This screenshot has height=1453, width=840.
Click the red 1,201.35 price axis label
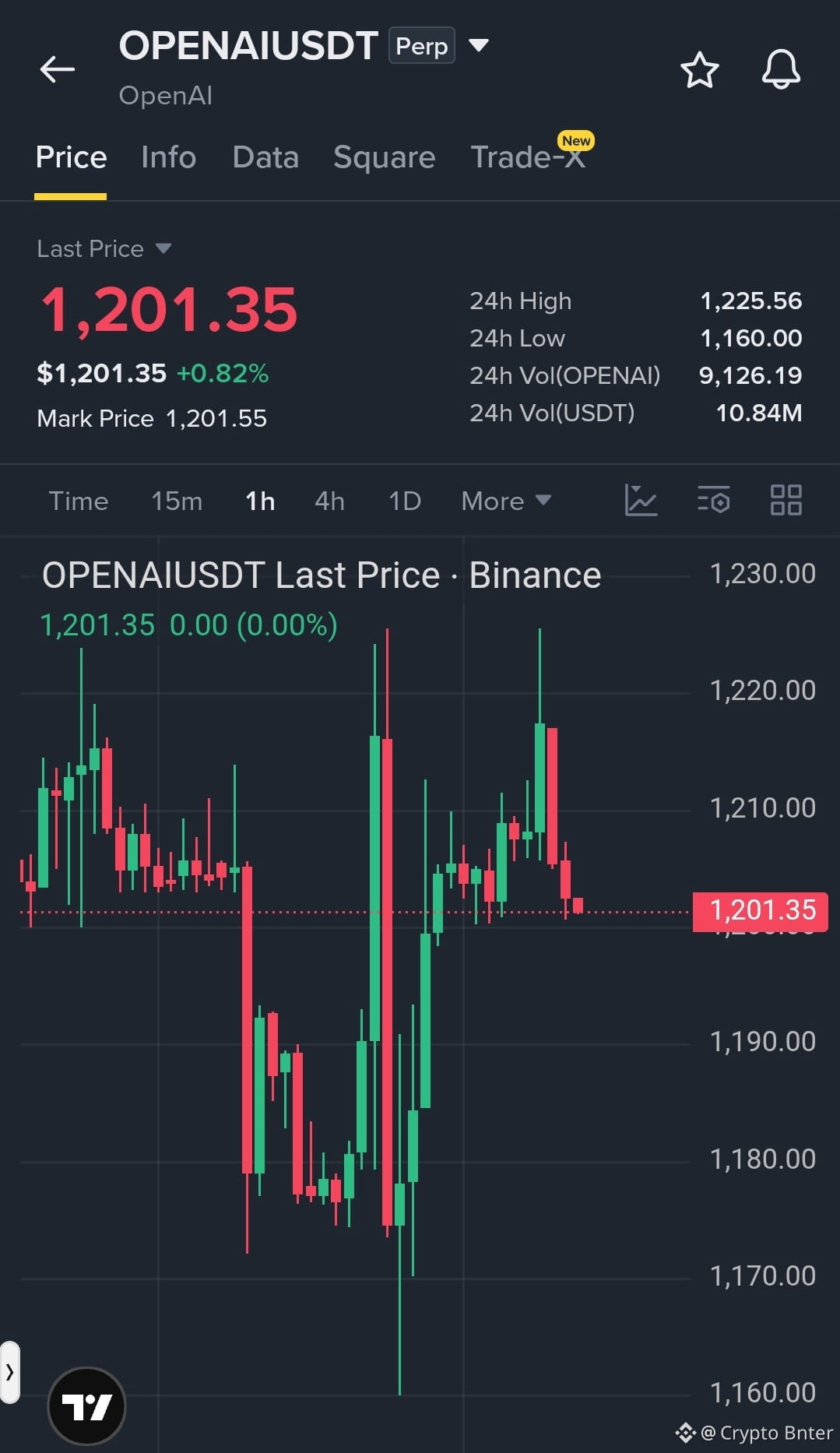(x=761, y=910)
